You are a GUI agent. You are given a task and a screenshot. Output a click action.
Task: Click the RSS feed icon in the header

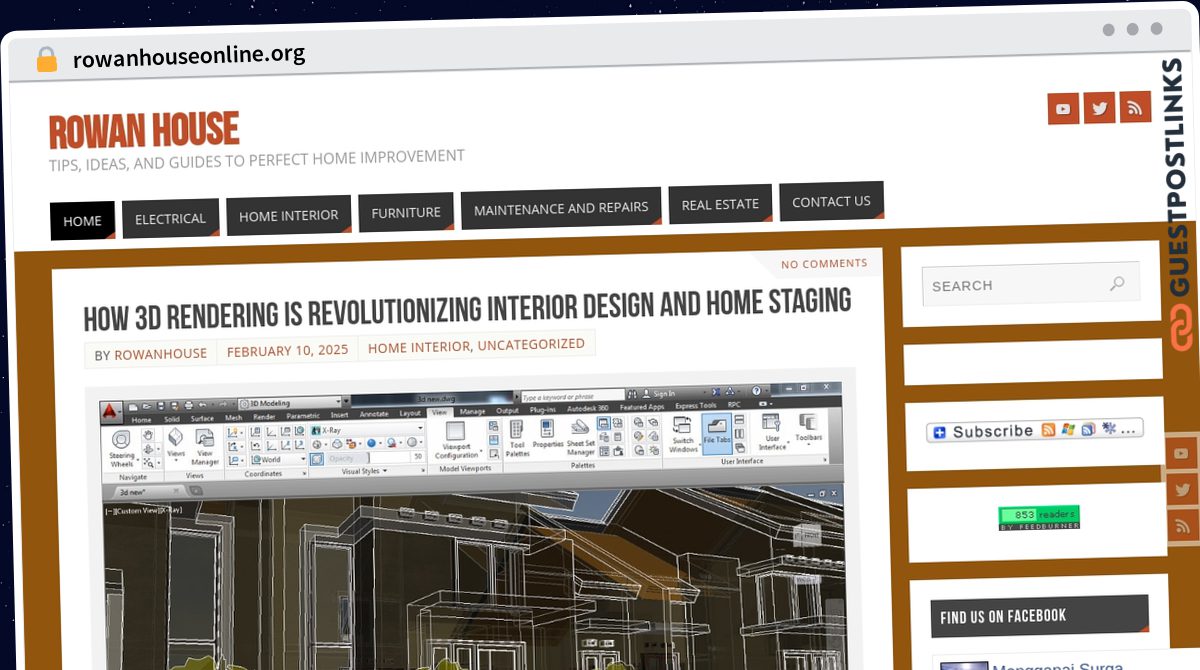[x=1135, y=107]
